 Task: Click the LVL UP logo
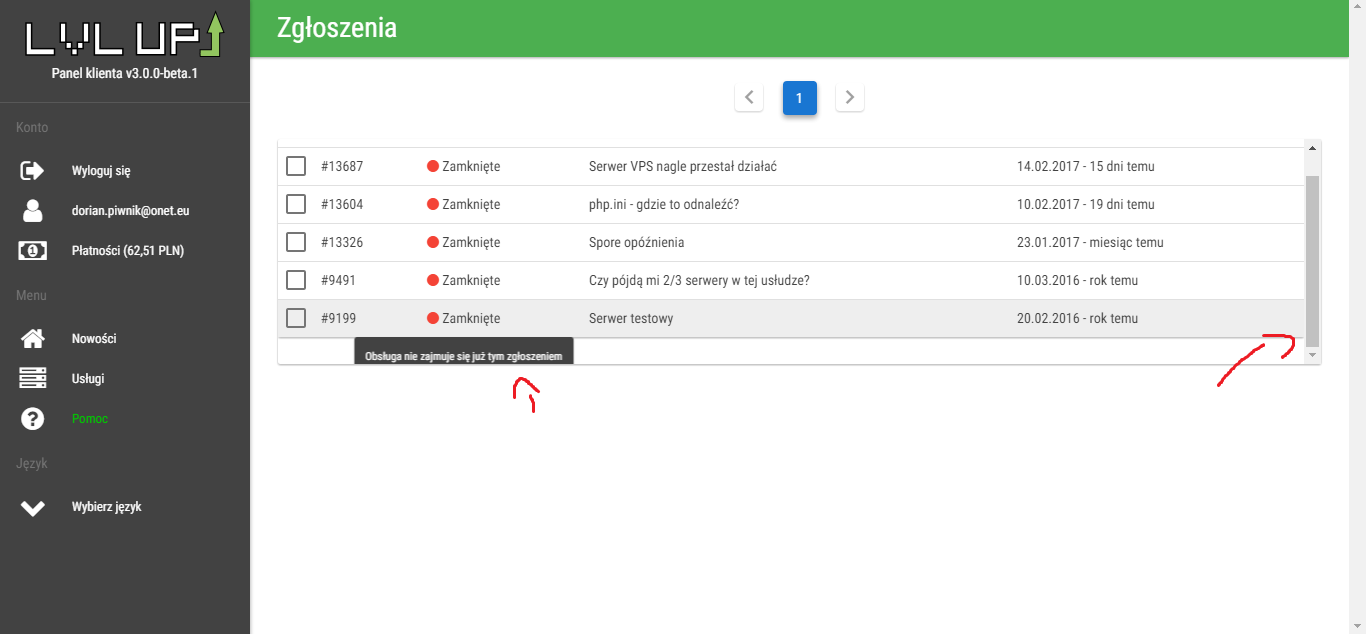124,36
